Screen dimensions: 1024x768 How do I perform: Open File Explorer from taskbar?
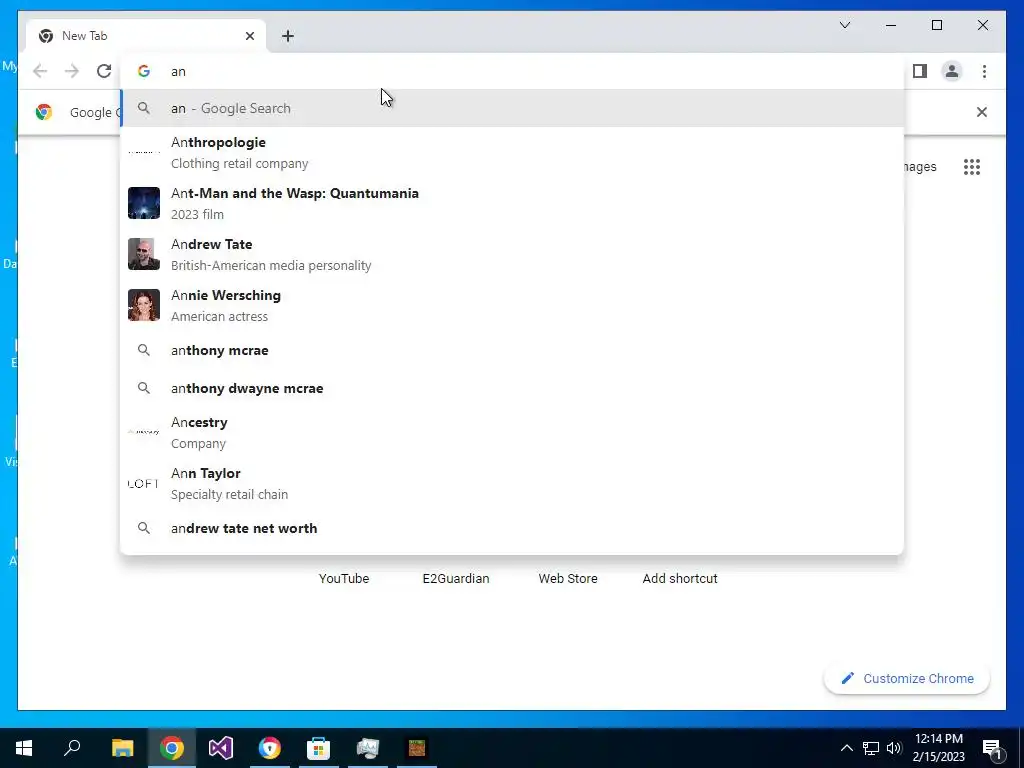(123, 748)
